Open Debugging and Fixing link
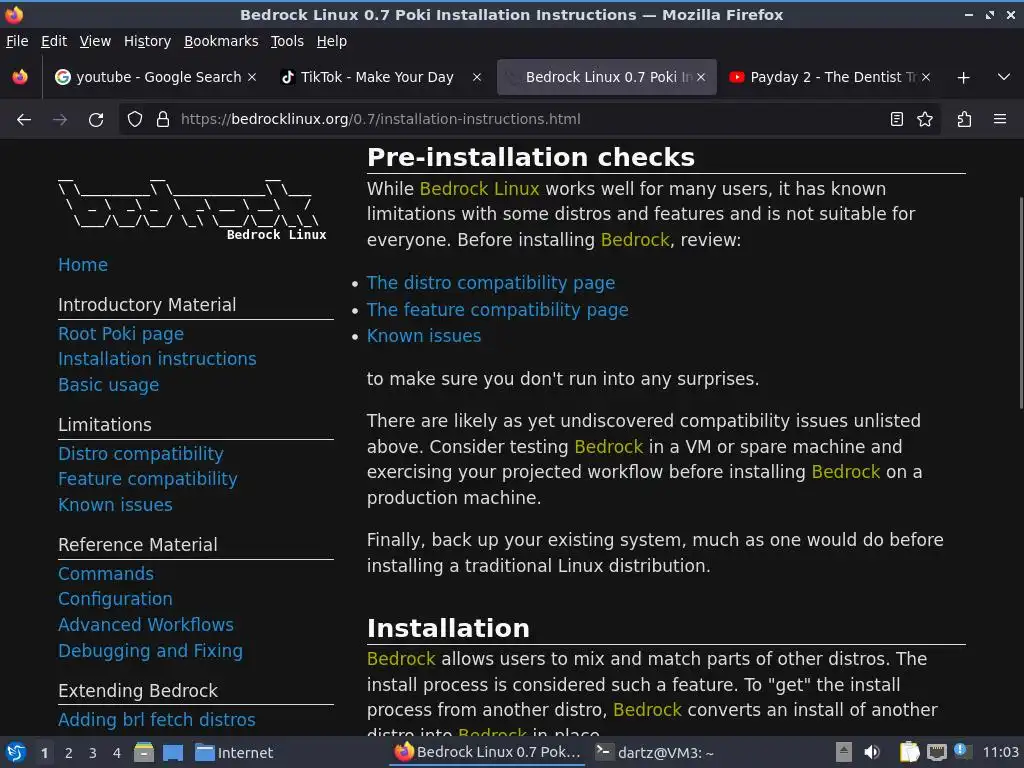The width and height of the screenshot is (1024, 768). click(150, 650)
